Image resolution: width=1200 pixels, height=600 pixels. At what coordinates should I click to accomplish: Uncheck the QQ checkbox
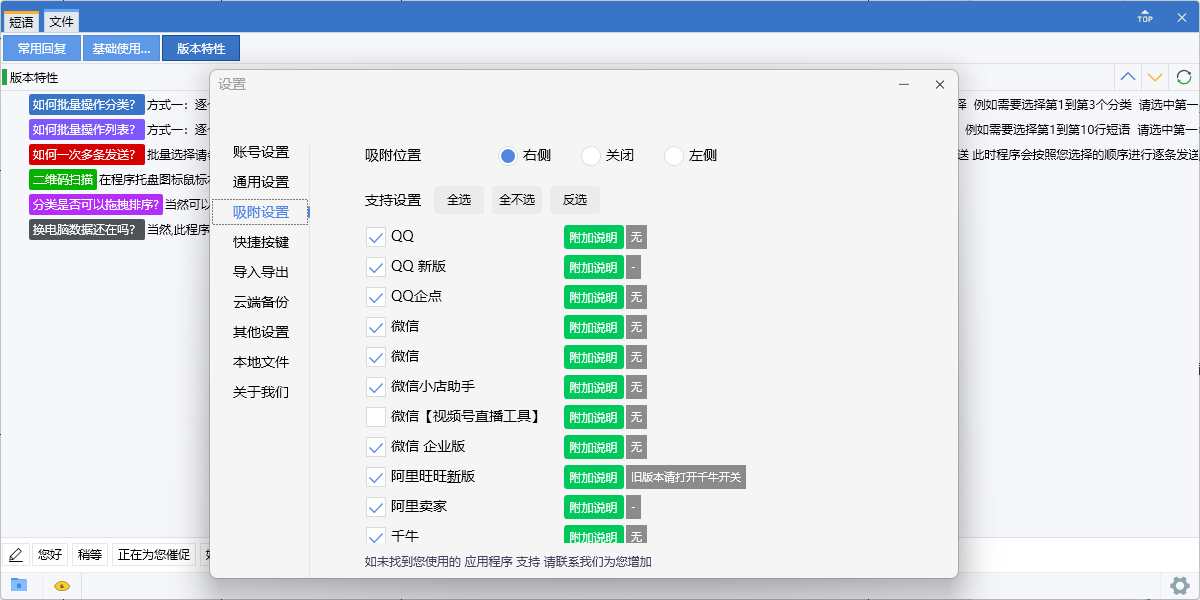(376, 237)
